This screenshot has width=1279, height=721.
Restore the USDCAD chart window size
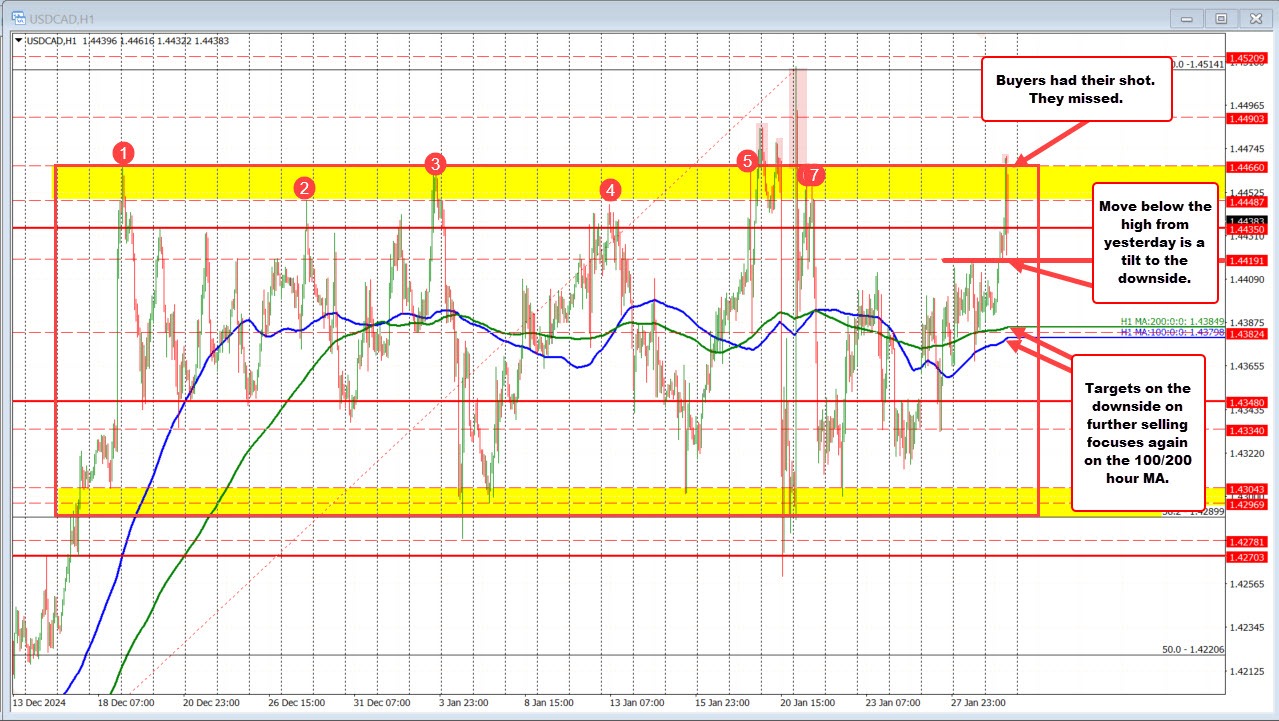pyautogui.click(x=1220, y=17)
